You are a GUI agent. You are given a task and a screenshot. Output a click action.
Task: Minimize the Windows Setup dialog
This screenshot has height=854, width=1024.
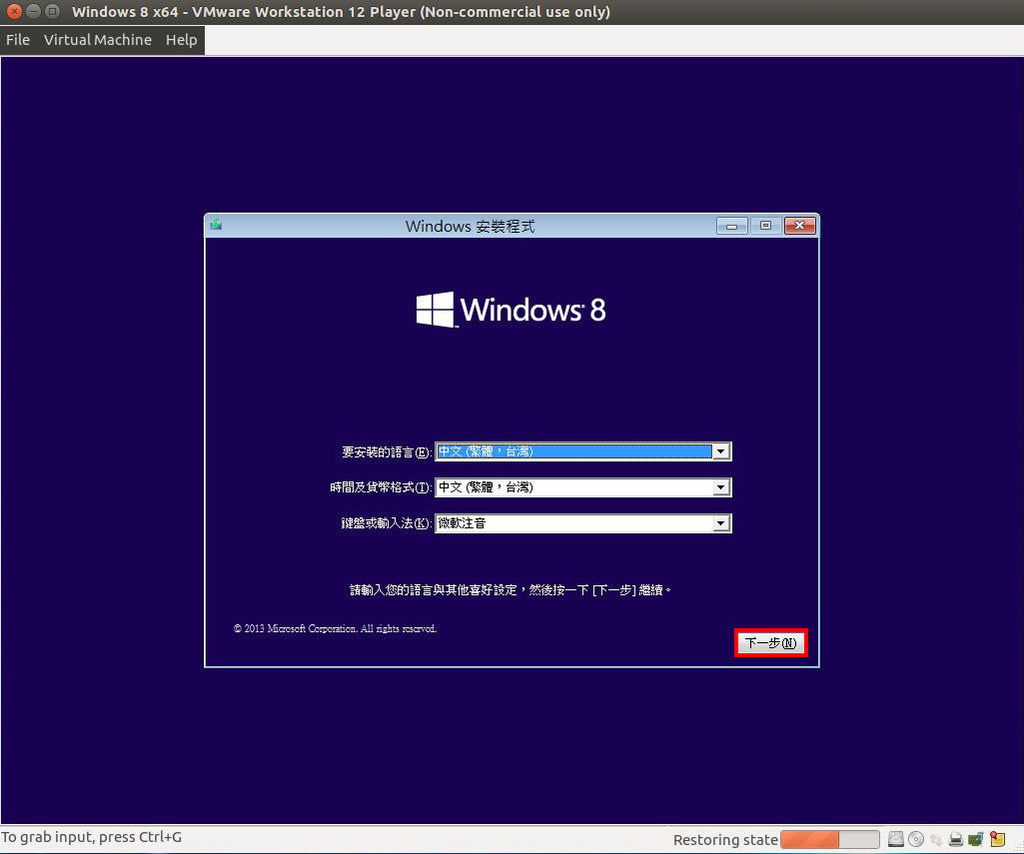pos(731,226)
